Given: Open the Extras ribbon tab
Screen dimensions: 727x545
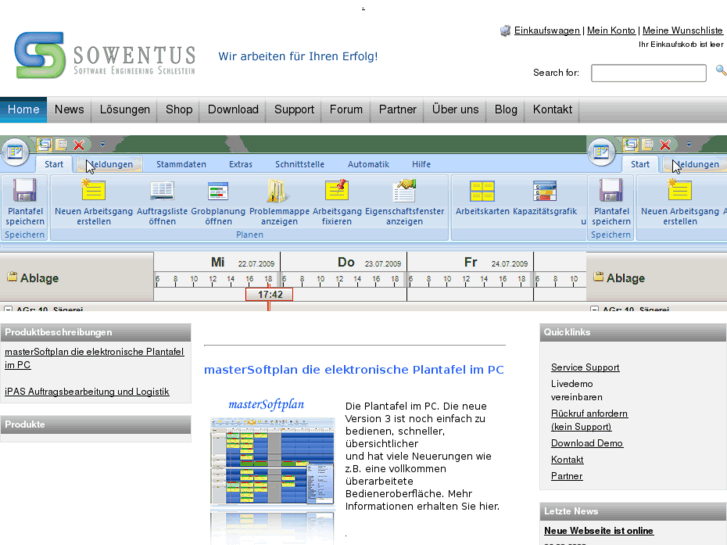Looking at the screenshot, I should 241,164.
